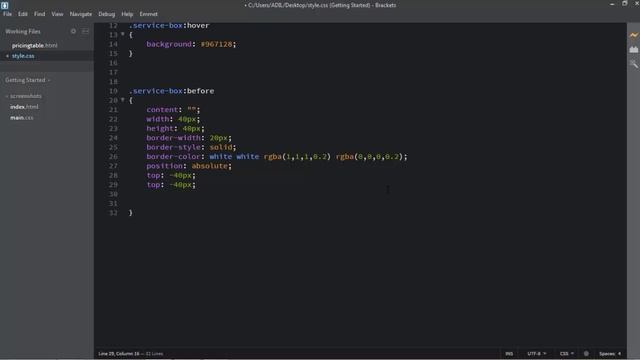Open the Find menu
The image size is (640, 360).
pyautogui.click(x=40, y=14)
